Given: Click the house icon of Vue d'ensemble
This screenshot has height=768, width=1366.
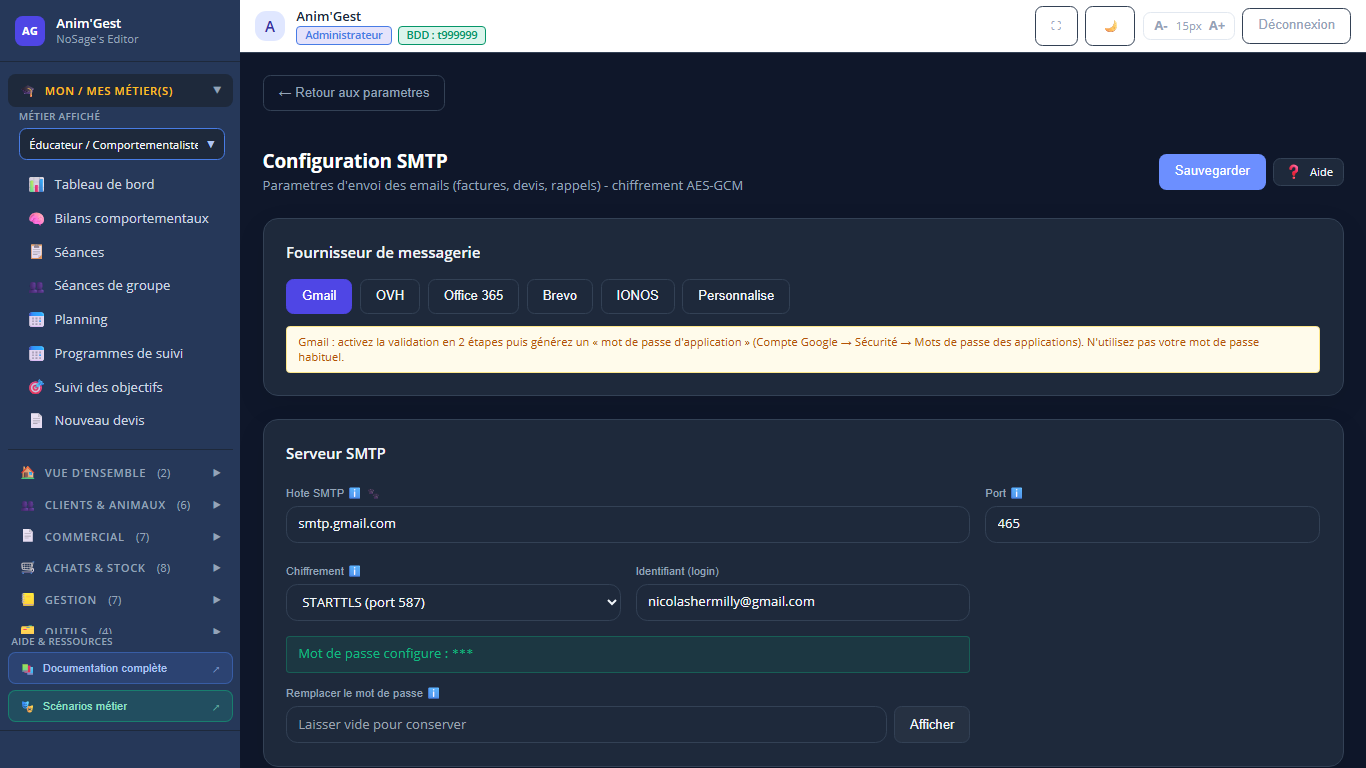Looking at the screenshot, I should [x=28, y=473].
